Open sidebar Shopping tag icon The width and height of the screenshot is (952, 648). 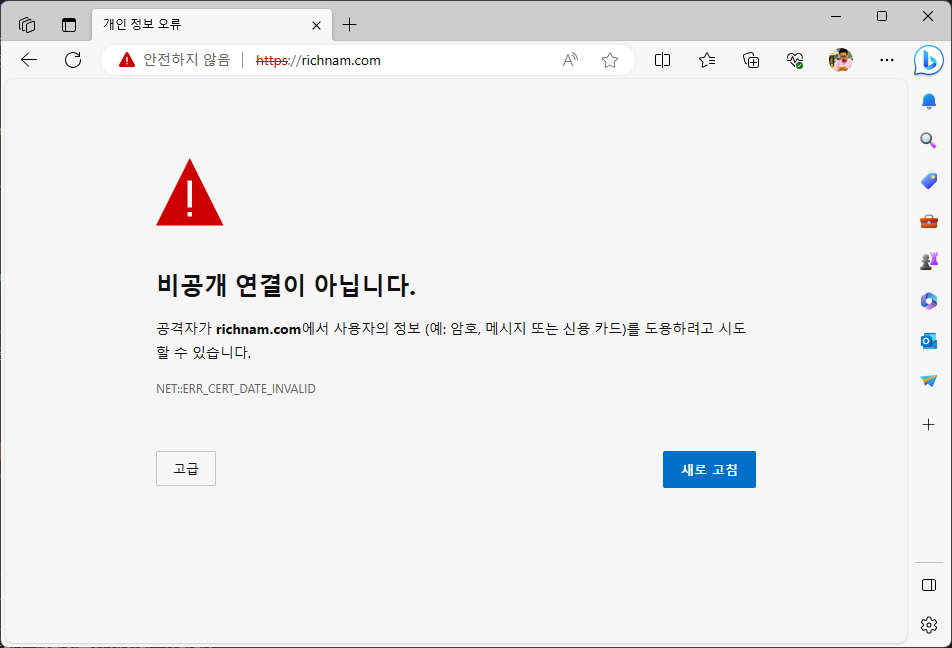point(928,181)
